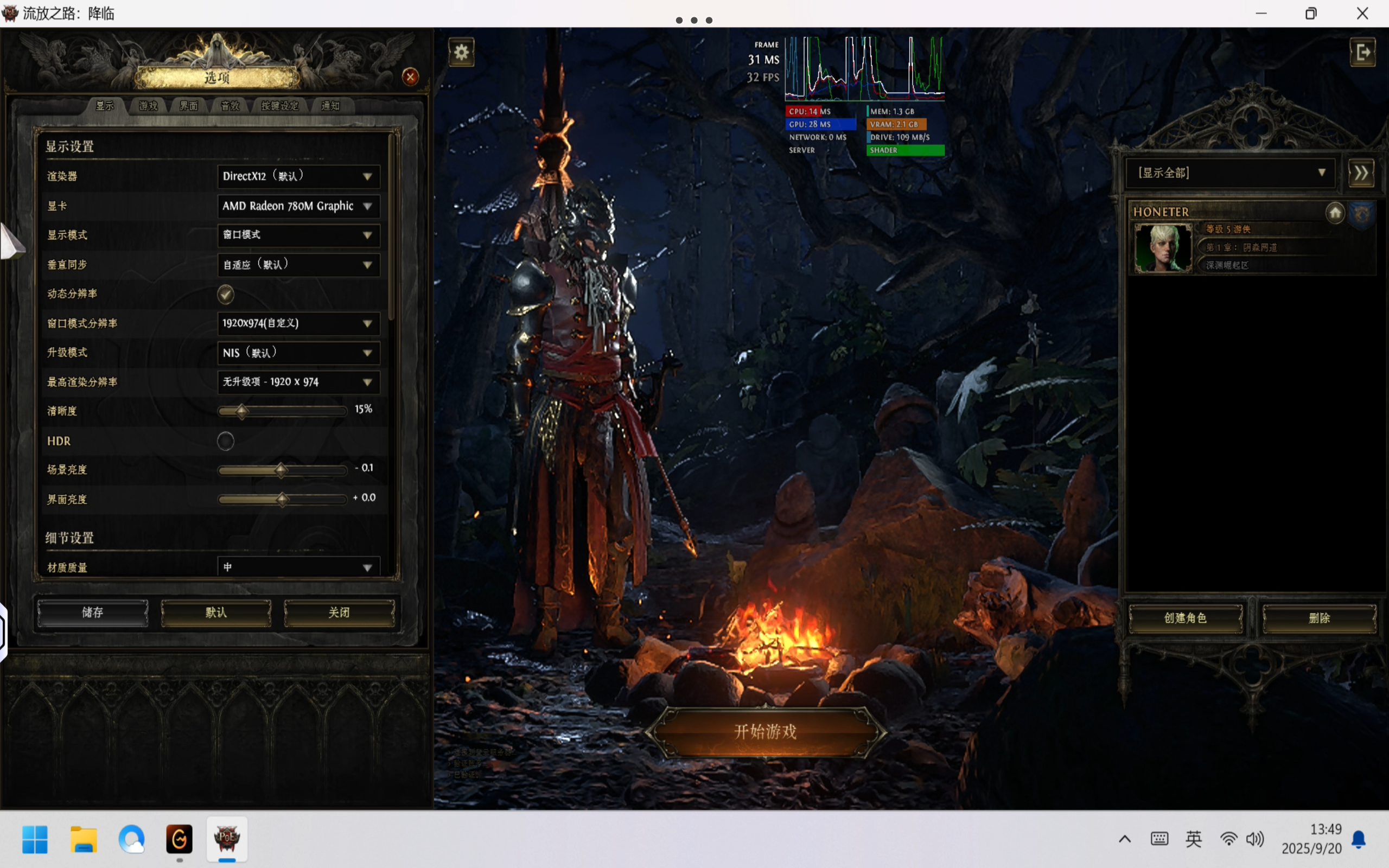This screenshot has height=868, width=1389.
Task: Click the 关闭 close button
Action: (x=339, y=612)
